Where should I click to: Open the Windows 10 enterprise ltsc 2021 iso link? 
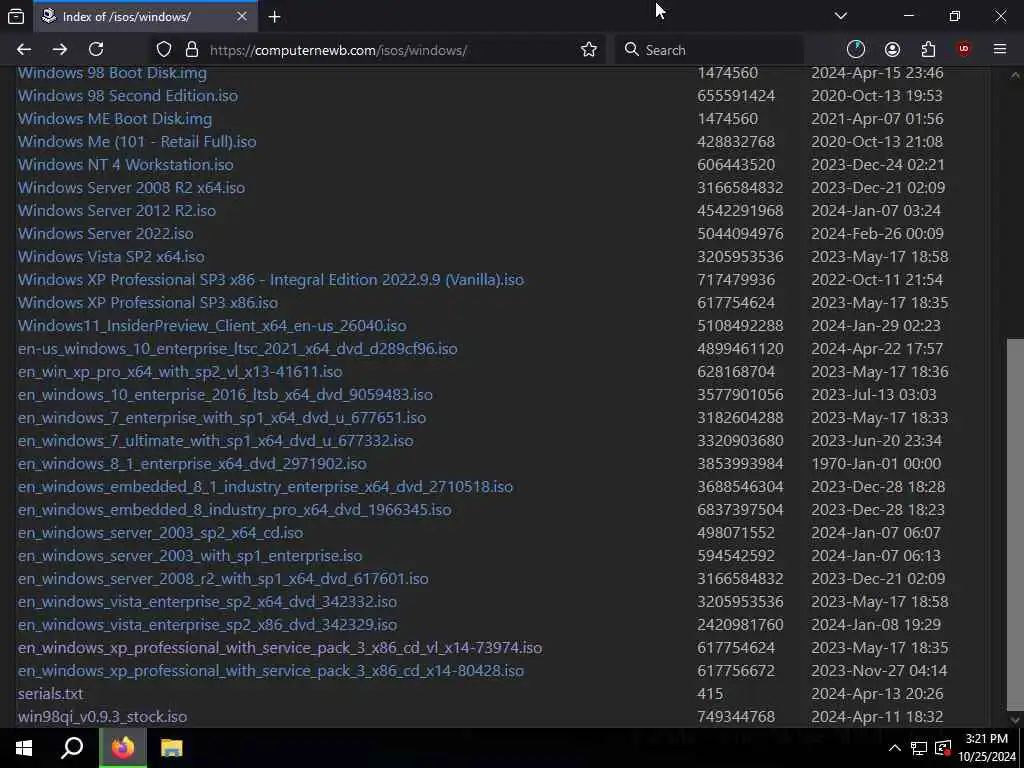click(237, 349)
